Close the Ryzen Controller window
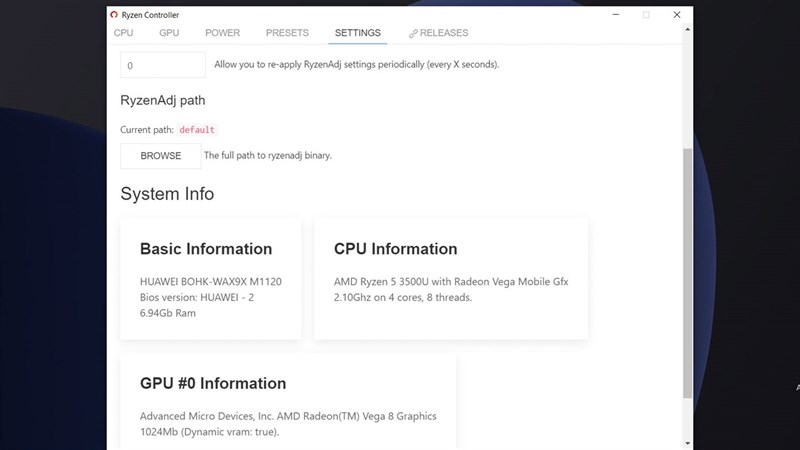 [677, 15]
